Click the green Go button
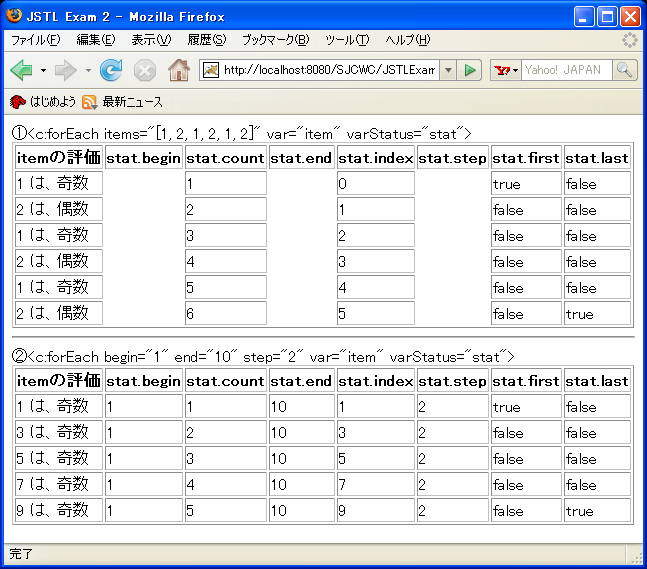 (470, 70)
